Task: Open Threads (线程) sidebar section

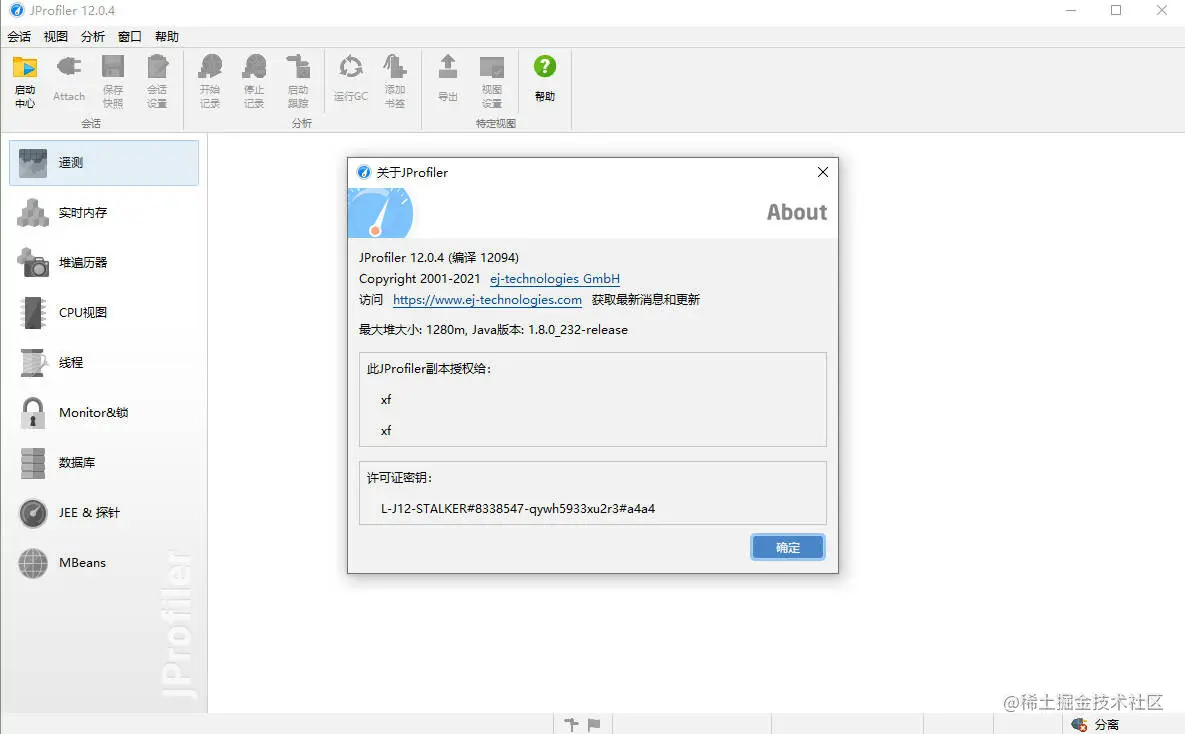Action: (104, 362)
